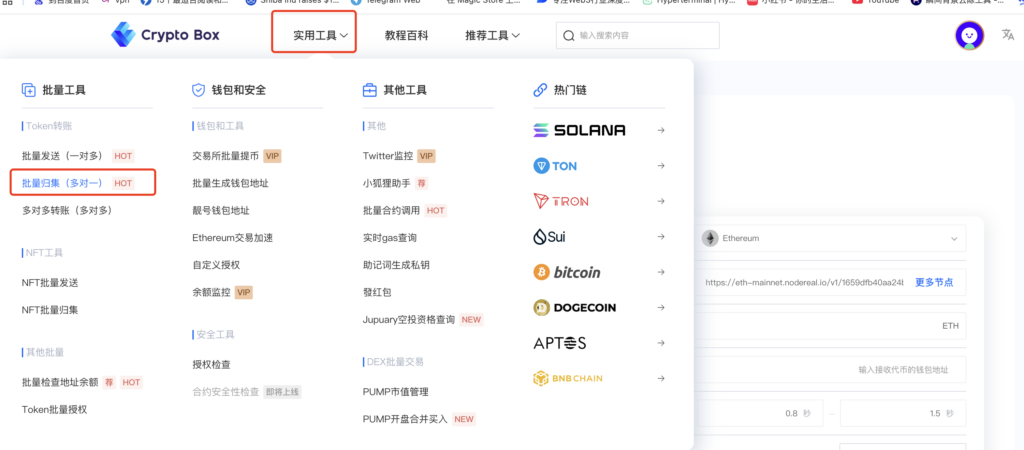The image size is (1024, 450).
Task: Click the 批量工具 section icon
Action: pyautogui.click(x=28, y=90)
